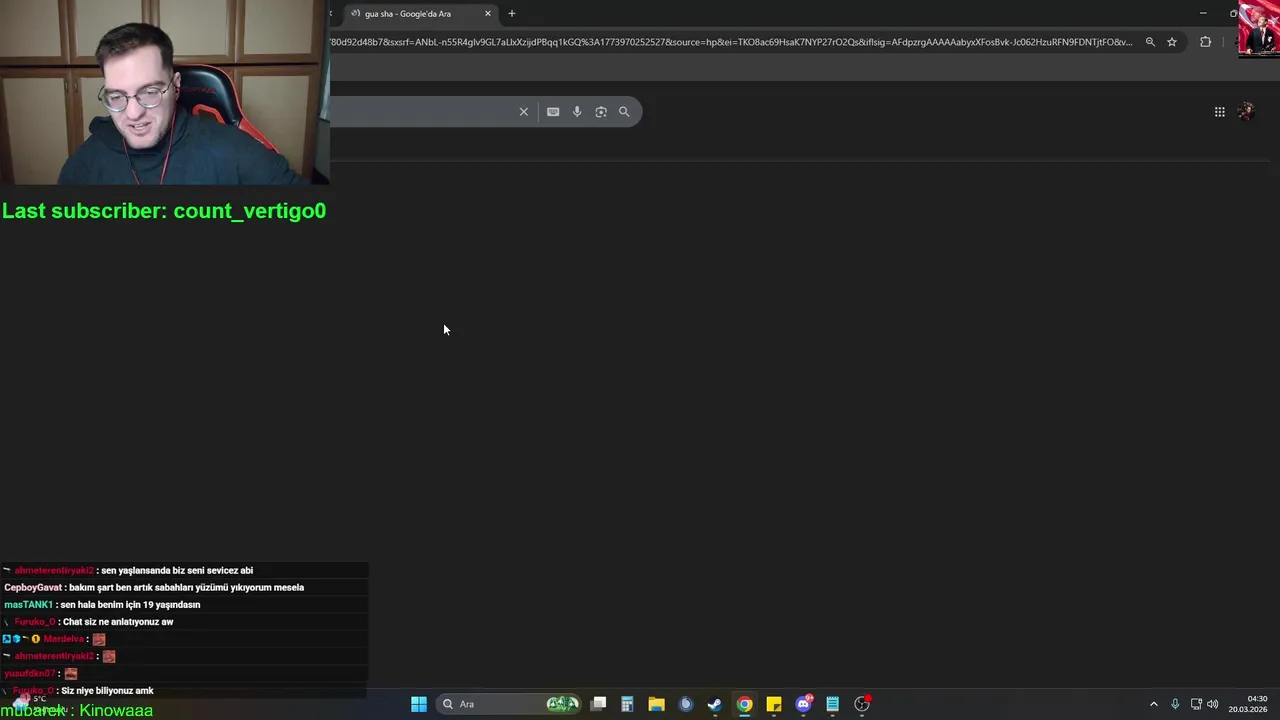The width and height of the screenshot is (1280, 720).
Task: Open the Google apps grid
Action: click(x=1219, y=112)
